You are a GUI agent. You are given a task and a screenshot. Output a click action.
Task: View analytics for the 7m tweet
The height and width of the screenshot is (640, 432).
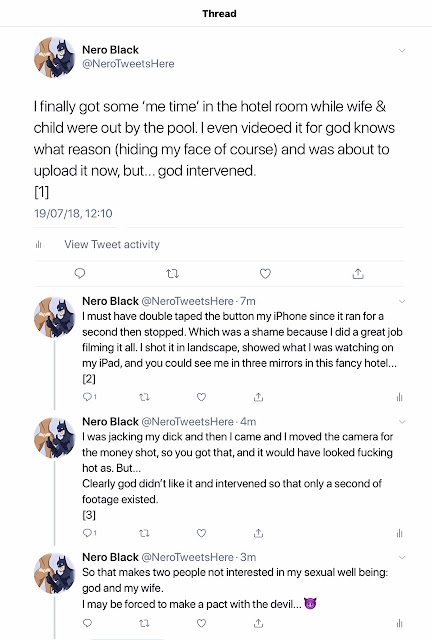point(399,397)
